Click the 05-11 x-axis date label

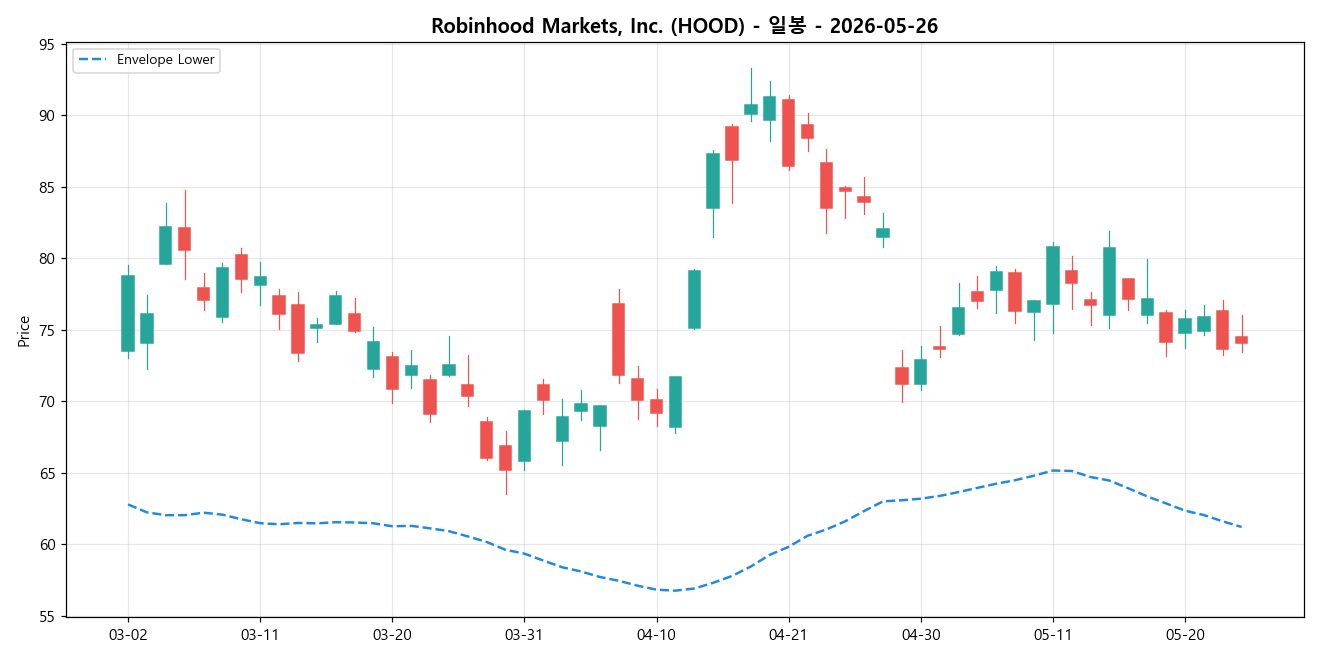pyautogui.click(x=1053, y=634)
